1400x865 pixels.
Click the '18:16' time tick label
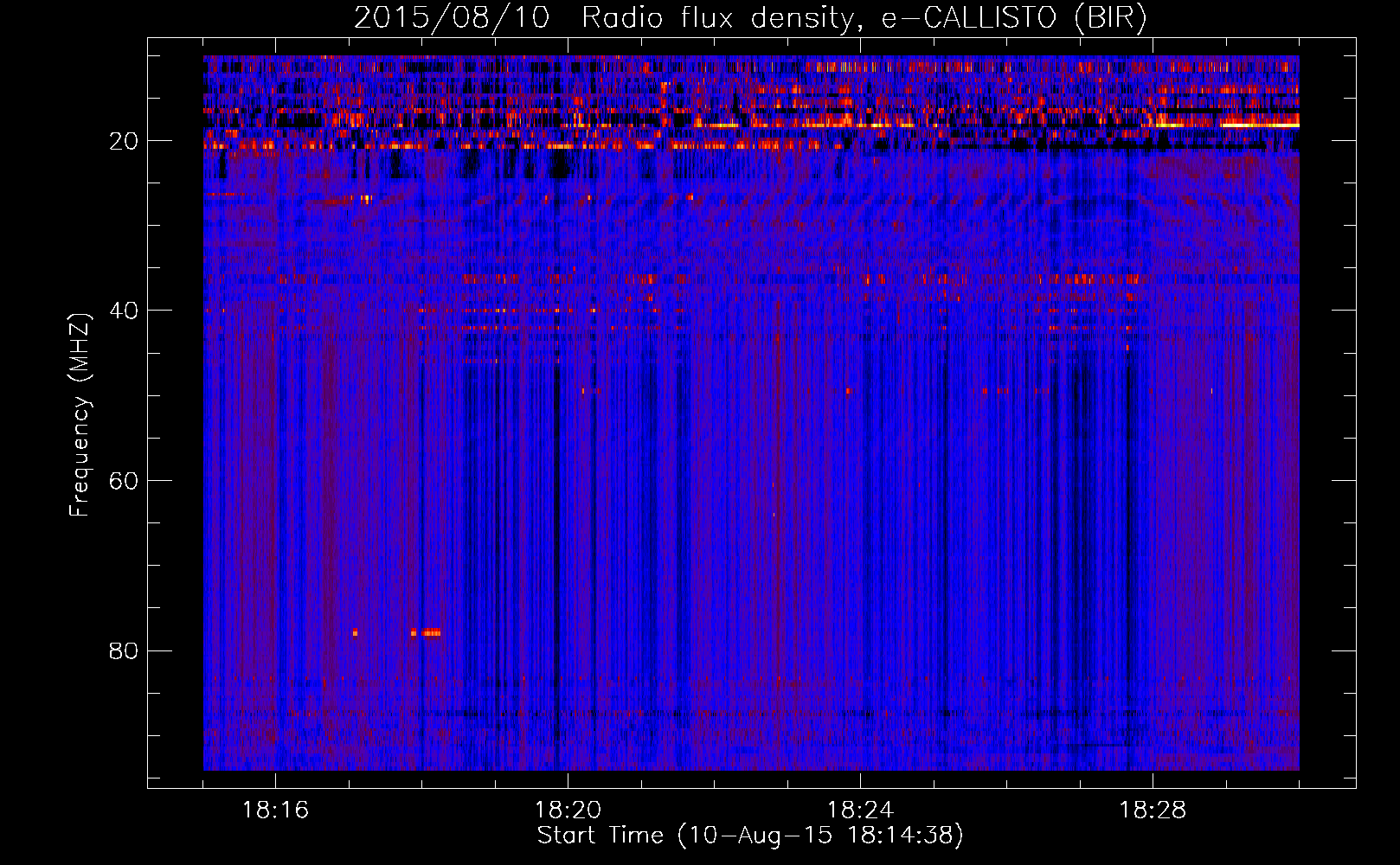275,811
